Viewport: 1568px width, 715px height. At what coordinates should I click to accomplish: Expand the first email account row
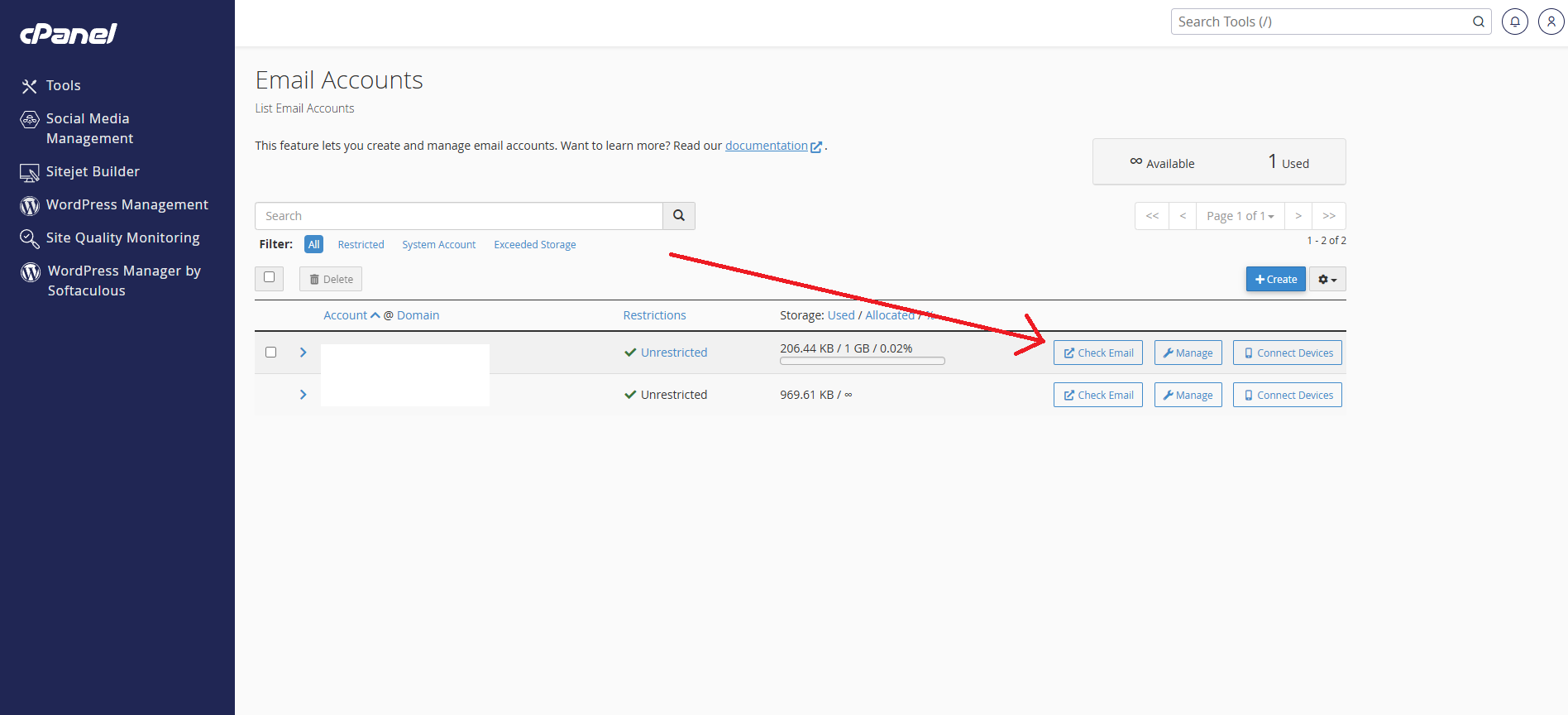[303, 353]
